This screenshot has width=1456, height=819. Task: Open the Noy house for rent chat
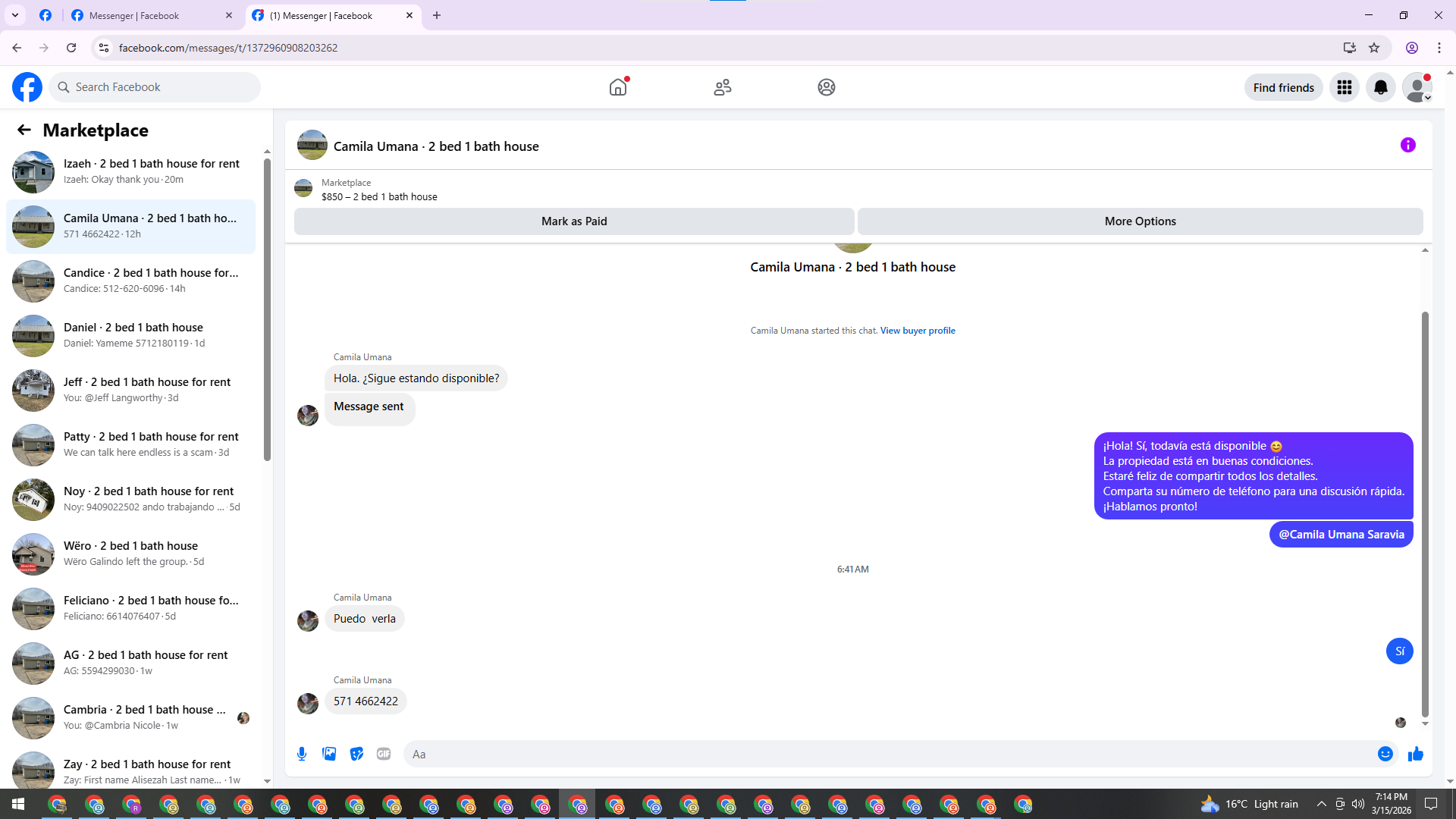coord(130,500)
